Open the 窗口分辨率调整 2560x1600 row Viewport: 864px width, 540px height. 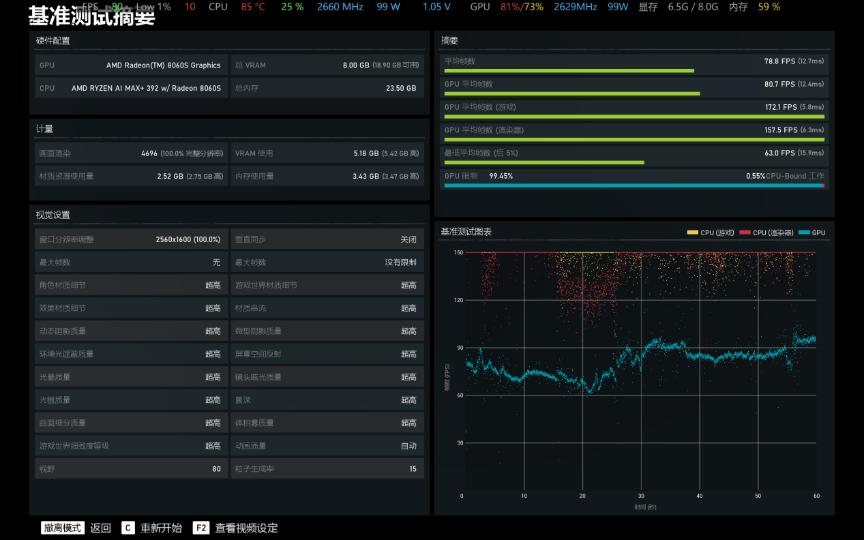pos(130,240)
